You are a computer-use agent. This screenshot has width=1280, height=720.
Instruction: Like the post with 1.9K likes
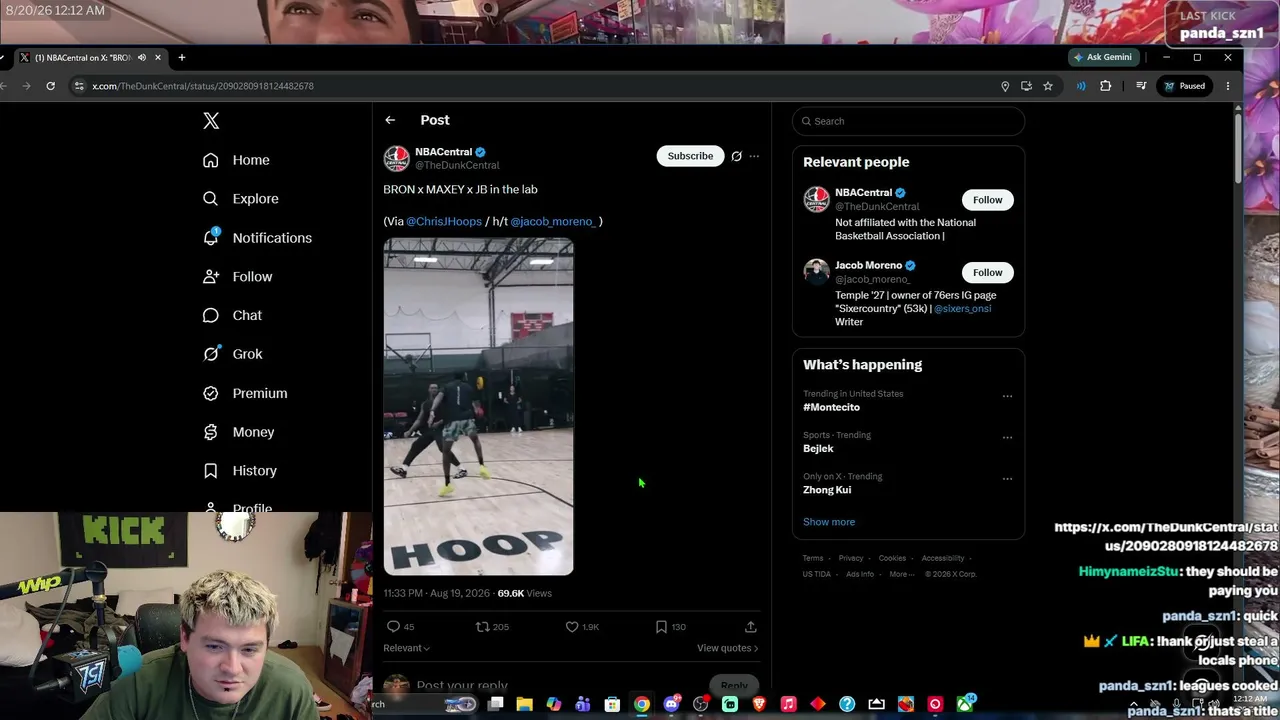tap(572, 627)
